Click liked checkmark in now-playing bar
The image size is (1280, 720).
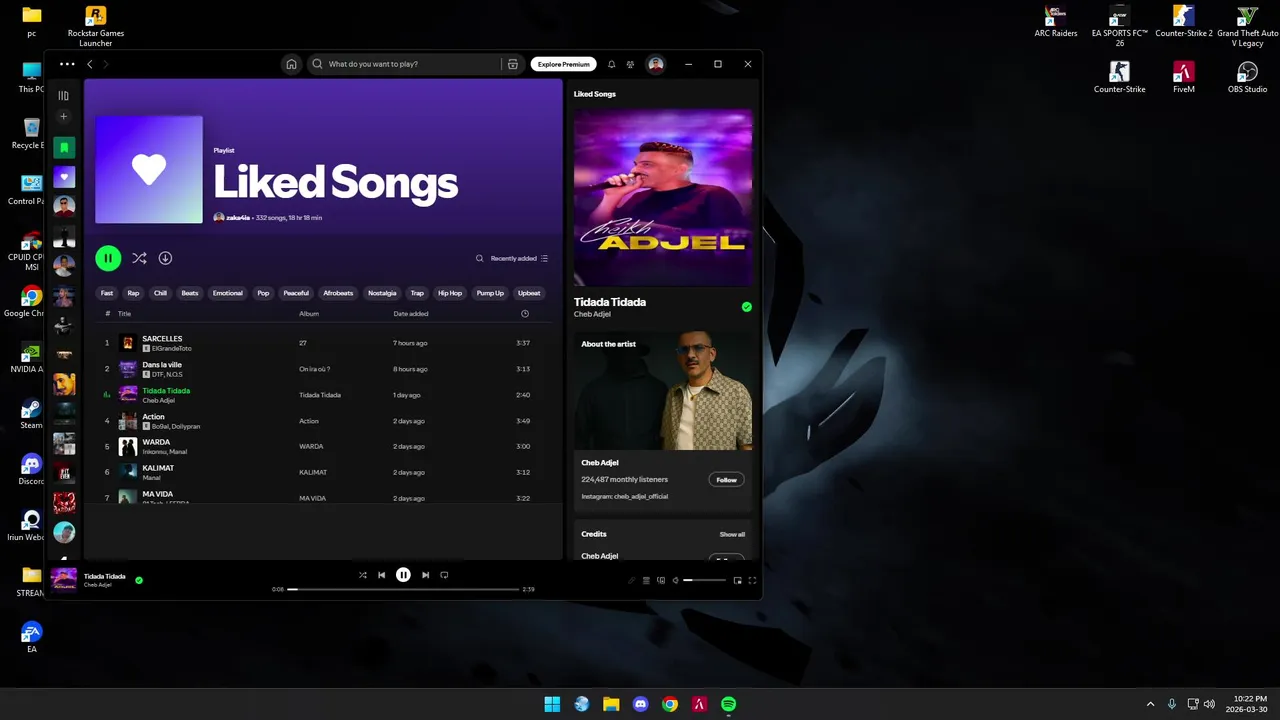click(x=139, y=580)
